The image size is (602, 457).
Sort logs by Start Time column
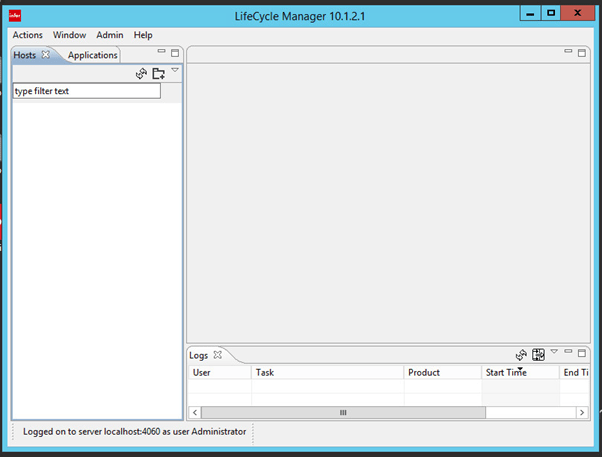click(x=518, y=373)
